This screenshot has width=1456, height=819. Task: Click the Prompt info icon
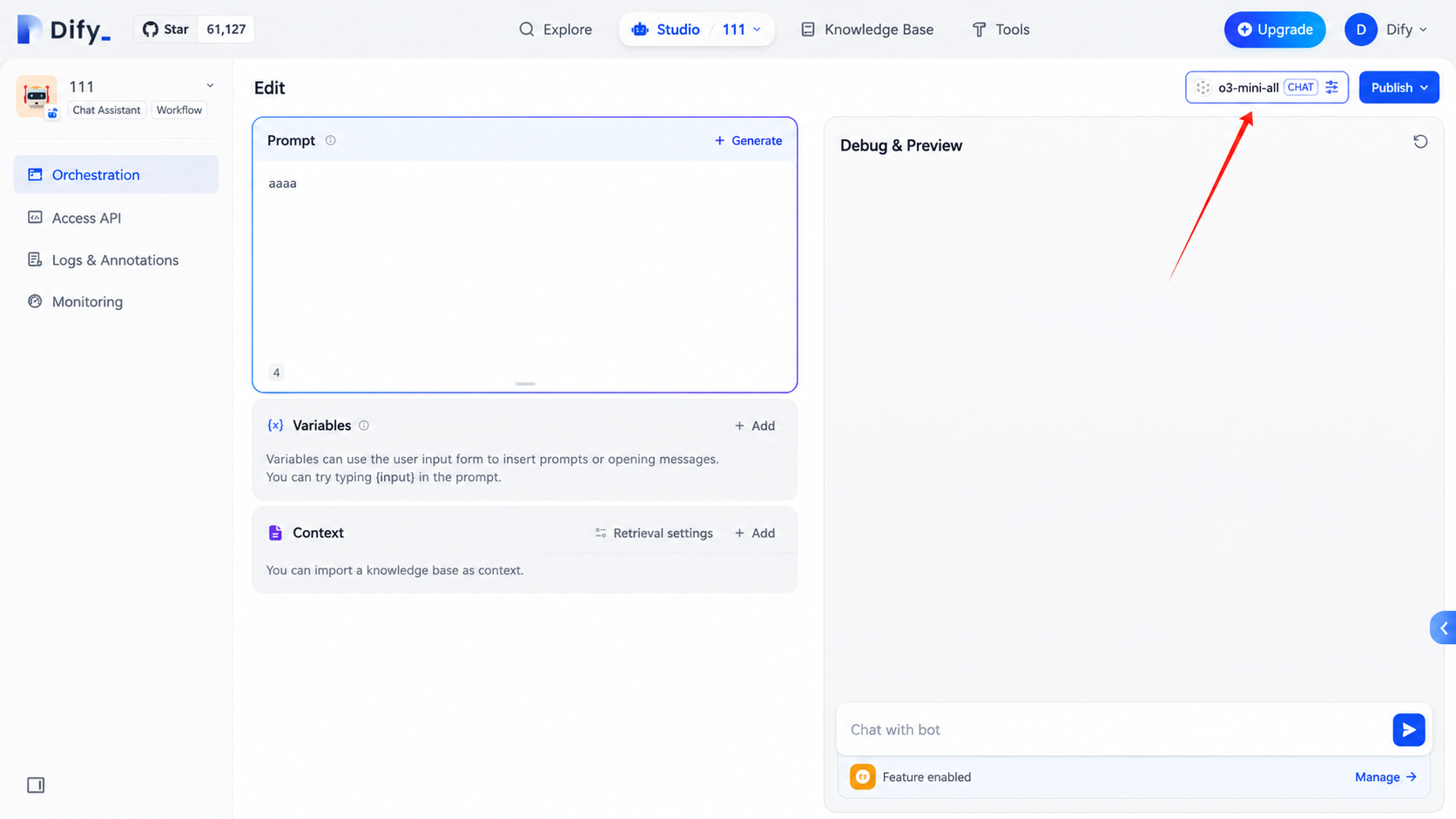[331, 140]
